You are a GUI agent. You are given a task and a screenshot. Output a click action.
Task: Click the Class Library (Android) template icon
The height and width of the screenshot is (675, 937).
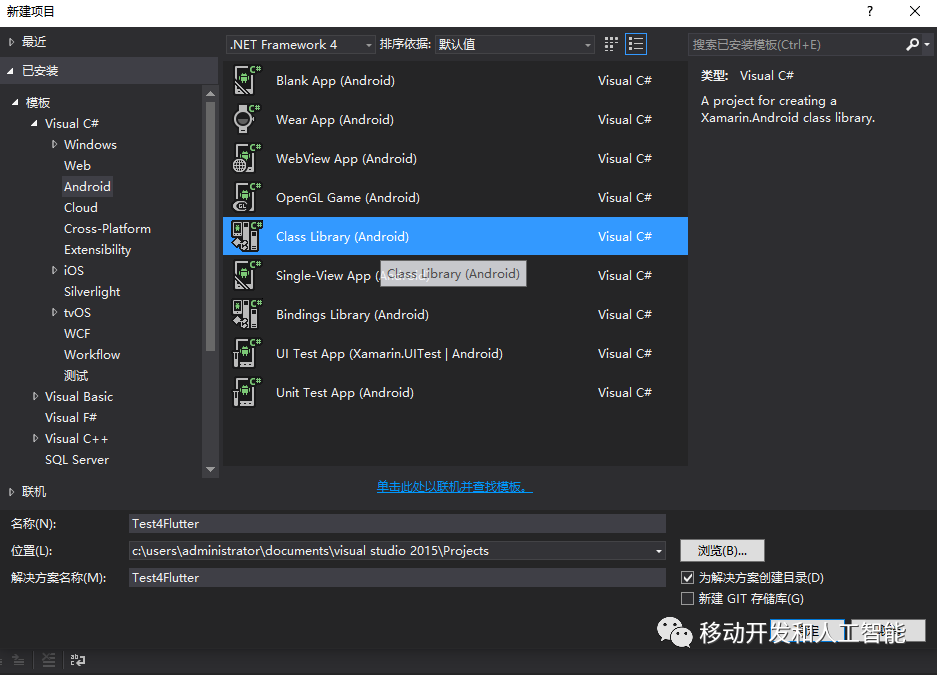(x=247, y=237)
